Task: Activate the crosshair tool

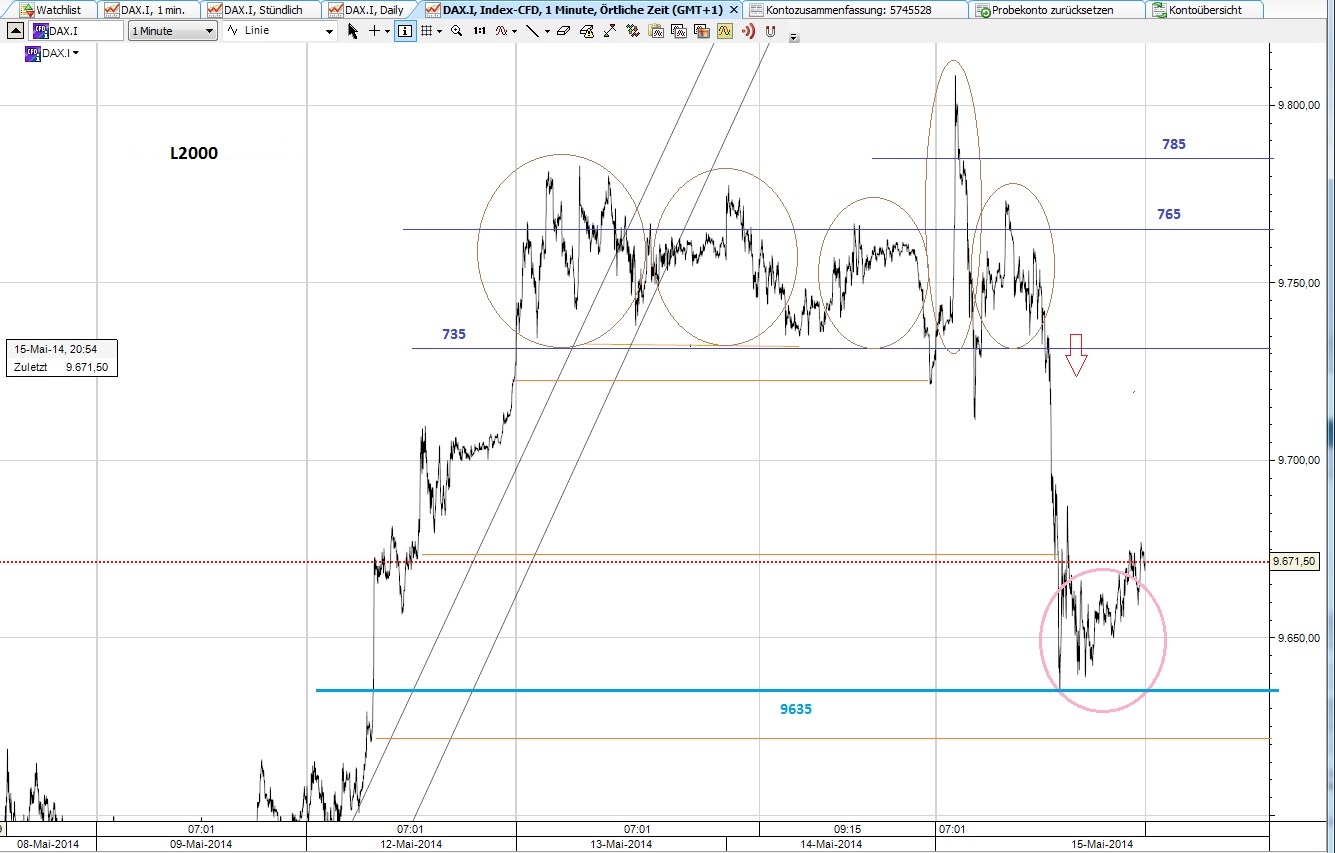Action: pos(375,31)
